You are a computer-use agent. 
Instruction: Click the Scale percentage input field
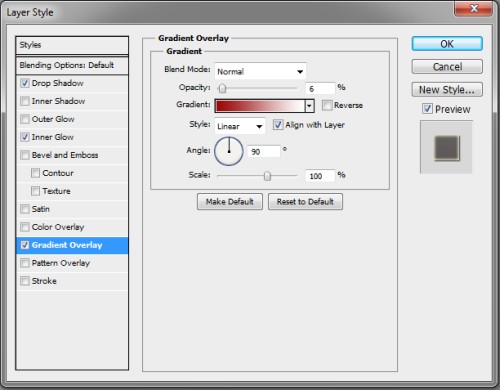pos(320,176)
